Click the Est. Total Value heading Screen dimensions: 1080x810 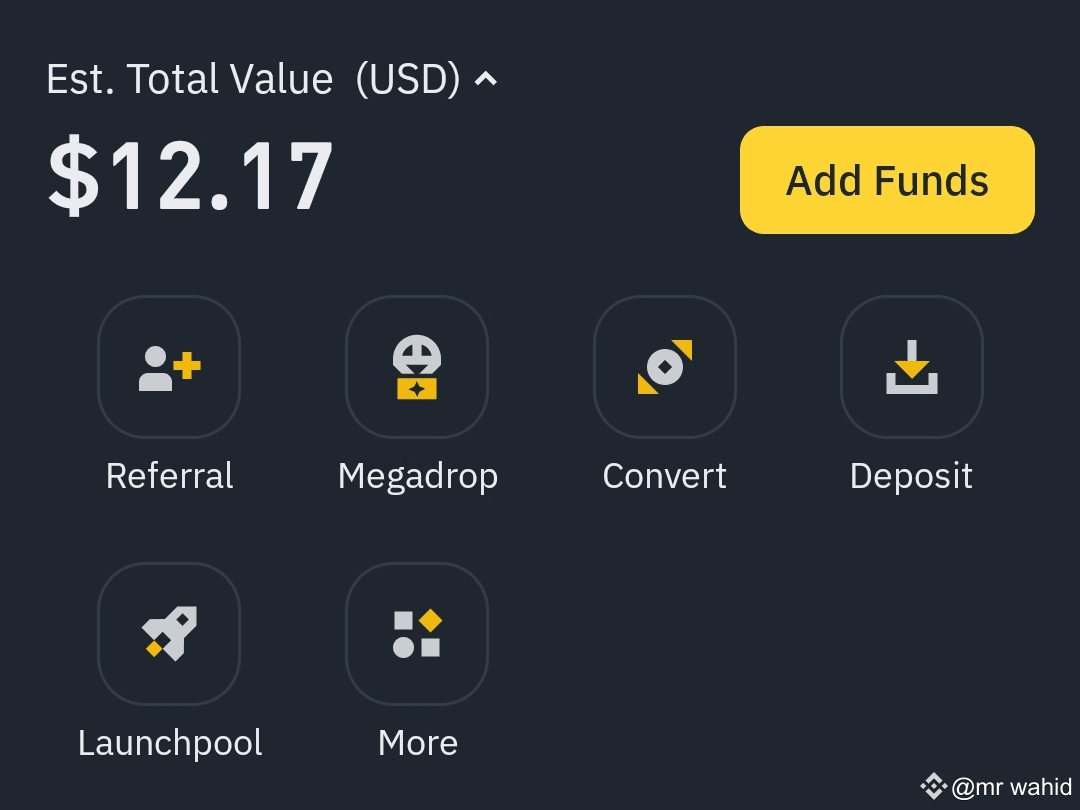[190, 79]
